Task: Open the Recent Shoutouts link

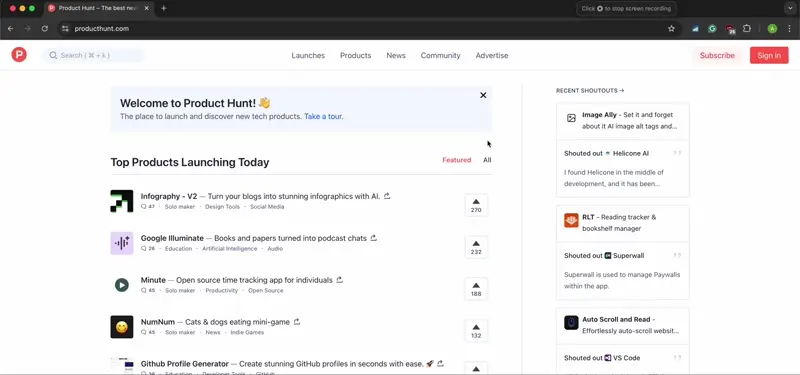Action: click(590, 91)
